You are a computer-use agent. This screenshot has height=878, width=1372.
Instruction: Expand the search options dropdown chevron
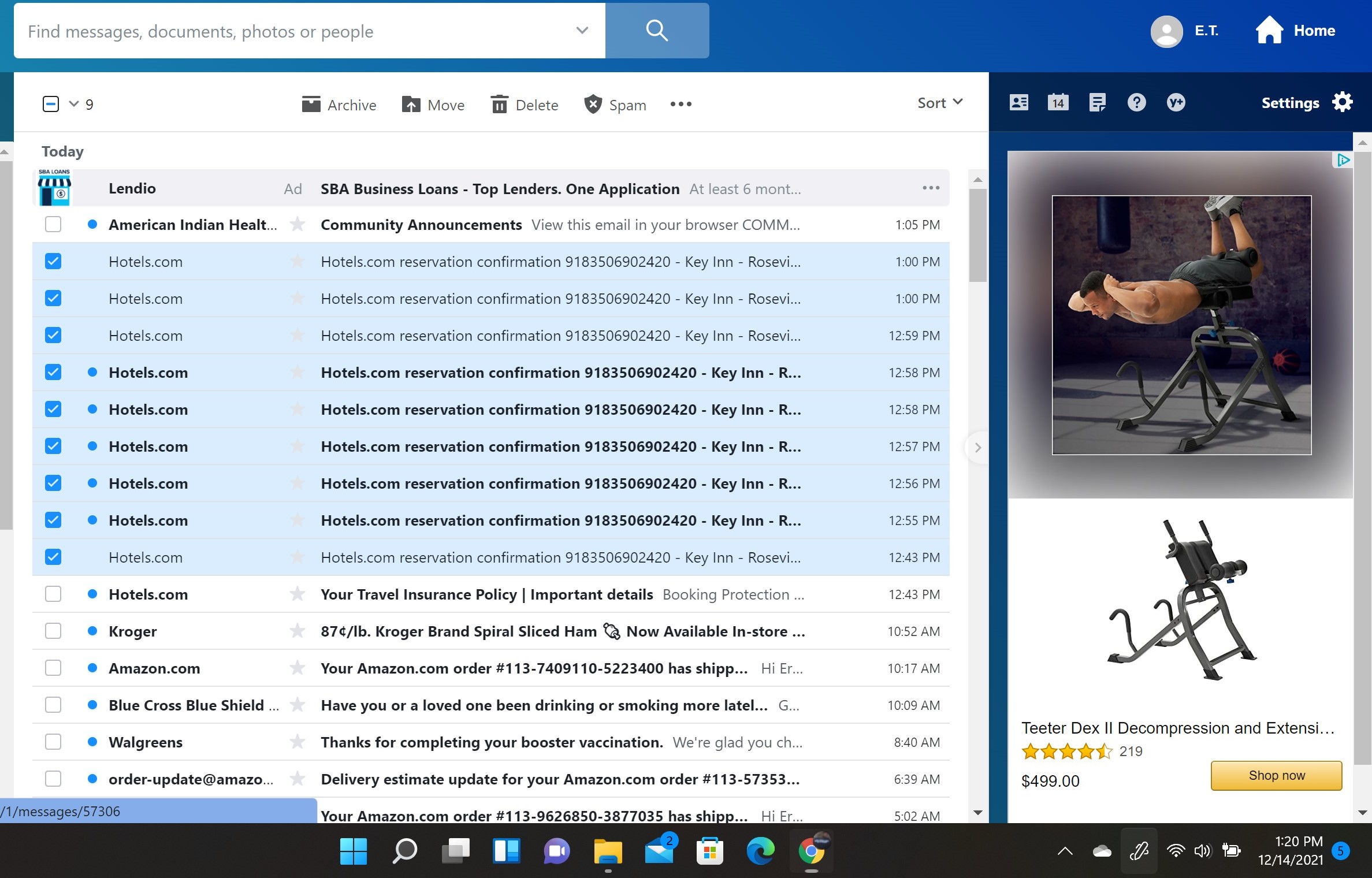[x=582, y=30]
